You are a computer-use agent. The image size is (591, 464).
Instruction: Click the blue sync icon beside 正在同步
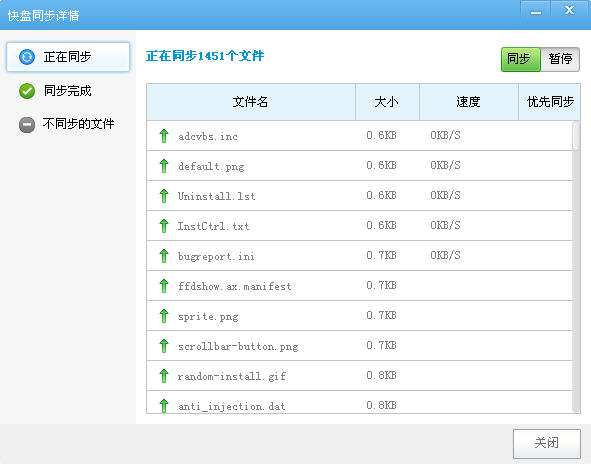27,57
